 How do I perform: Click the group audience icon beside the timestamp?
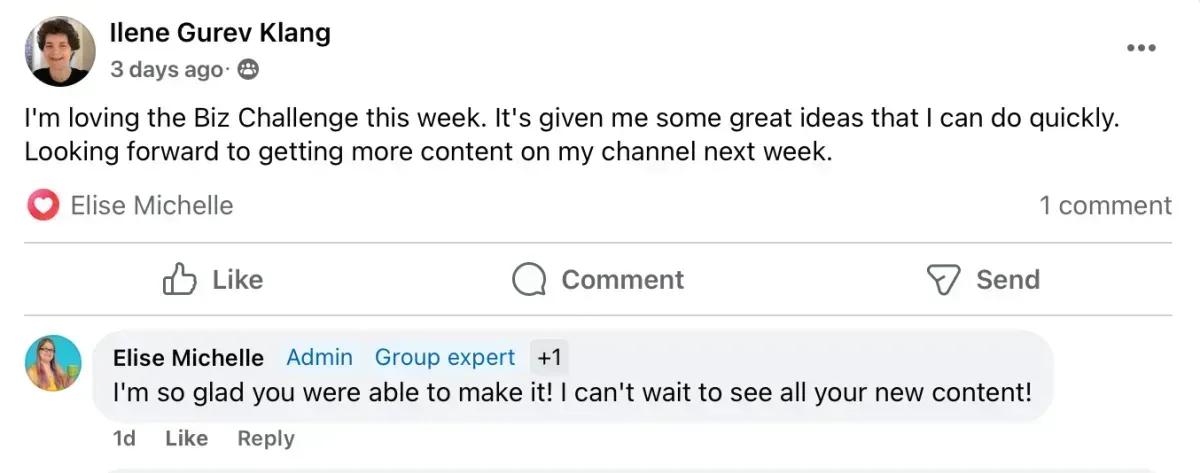(249, 70)
